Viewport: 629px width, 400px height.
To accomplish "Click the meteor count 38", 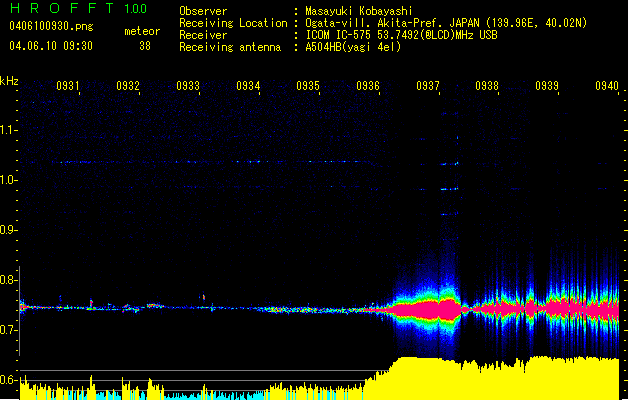I will click(145, 46).
